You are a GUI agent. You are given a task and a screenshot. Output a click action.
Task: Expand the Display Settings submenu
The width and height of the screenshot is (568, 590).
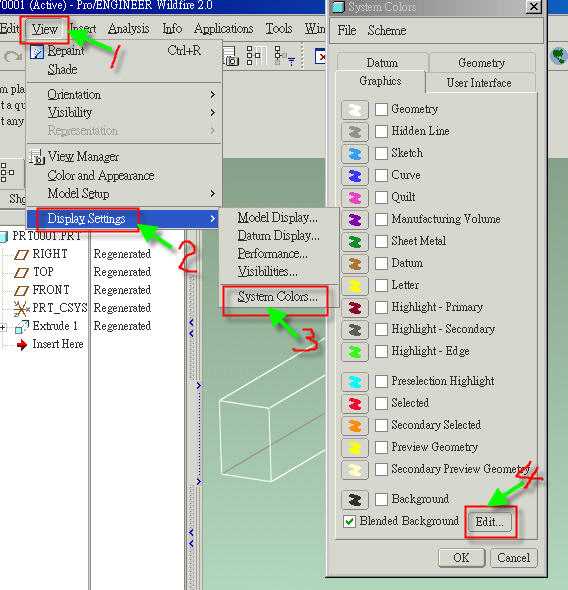click(x=124, y=219)
